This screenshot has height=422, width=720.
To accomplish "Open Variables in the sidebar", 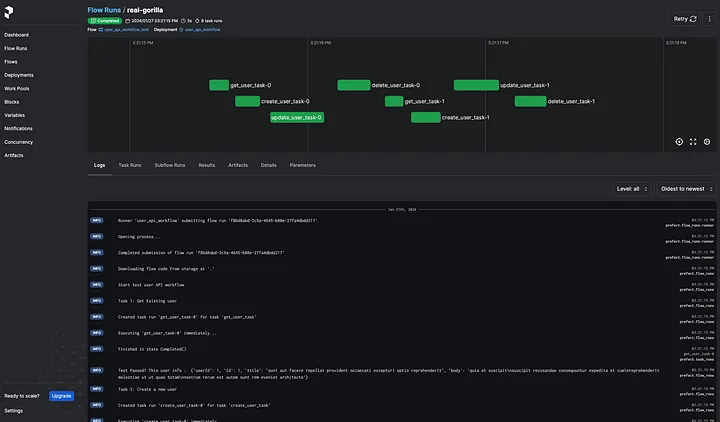I will [15, 115].
